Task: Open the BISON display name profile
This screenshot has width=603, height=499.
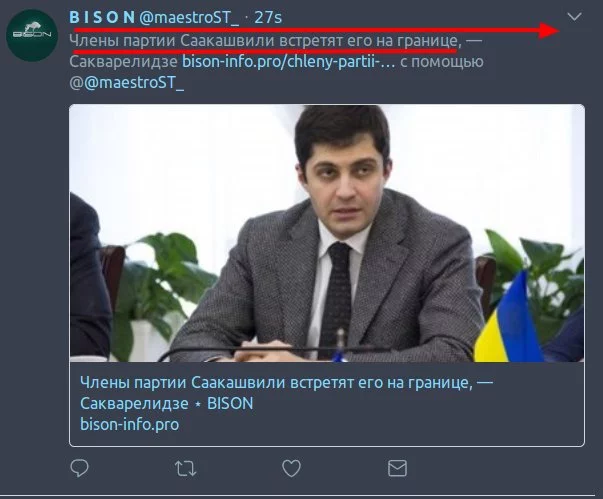Action: (x=102, y=17)
